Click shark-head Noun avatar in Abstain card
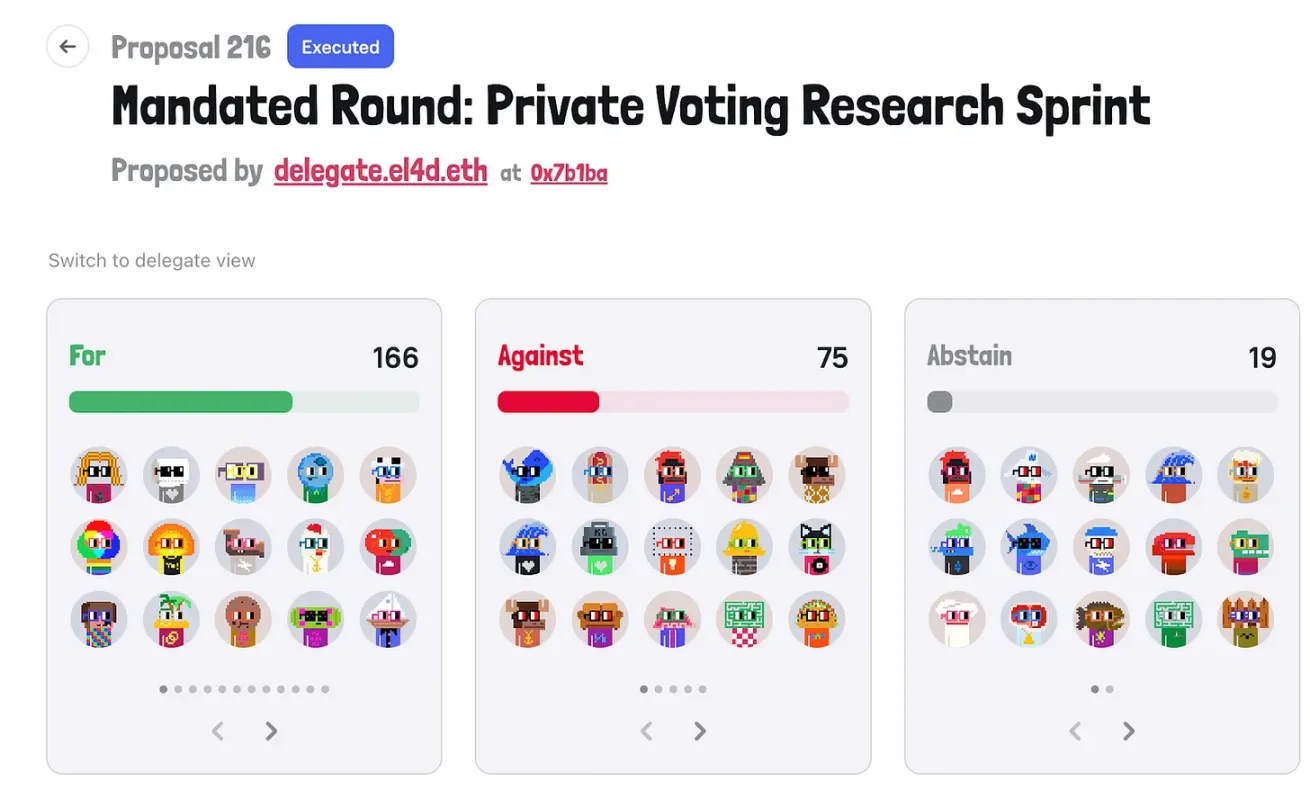This screenshot has width=1310, height=790. tap(1029, 546)
